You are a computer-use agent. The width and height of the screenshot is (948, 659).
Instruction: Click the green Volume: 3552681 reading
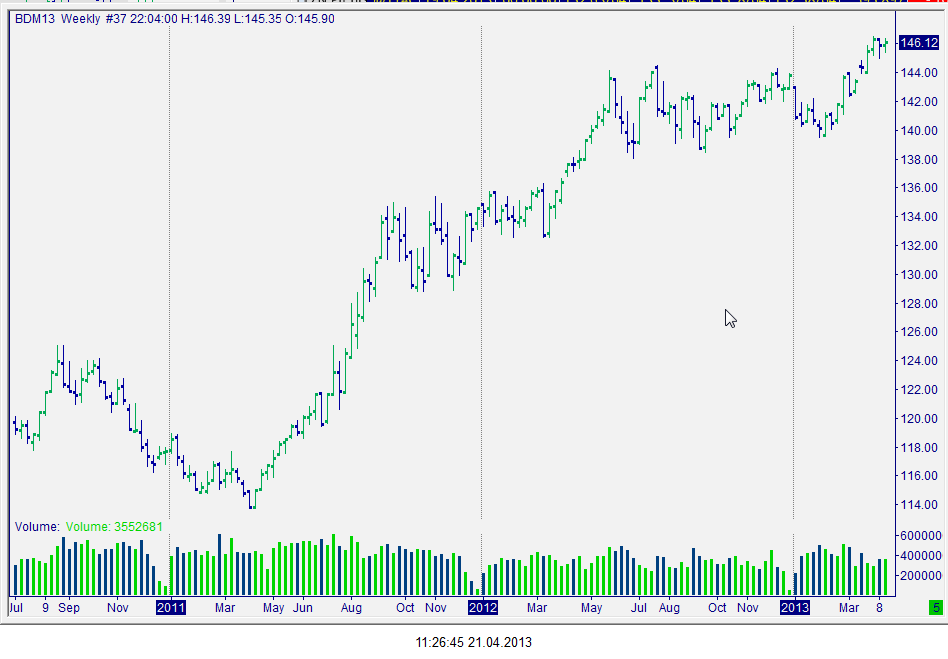tap(114, 527)
